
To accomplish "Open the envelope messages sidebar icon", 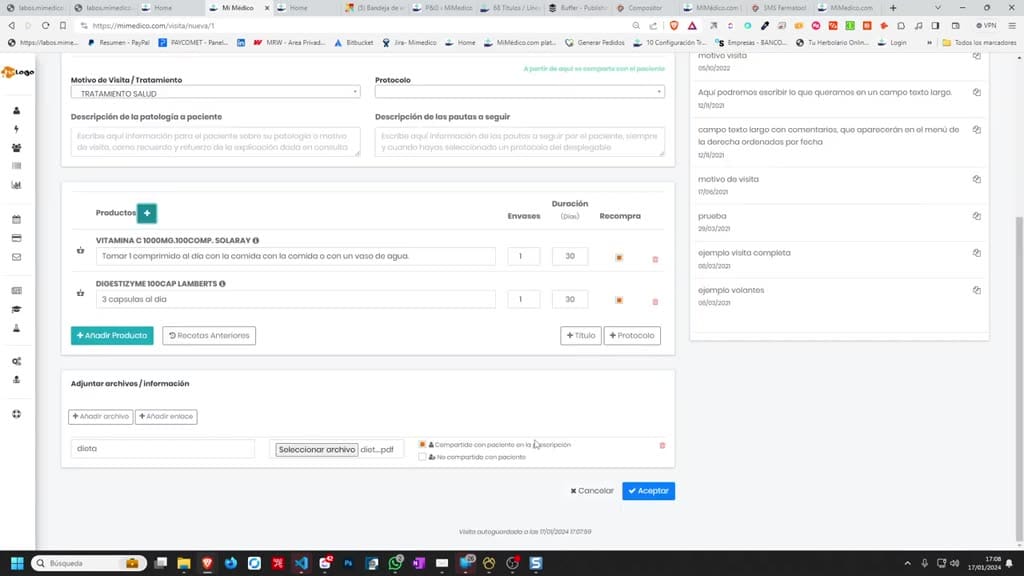I will [x=16, y=257].
